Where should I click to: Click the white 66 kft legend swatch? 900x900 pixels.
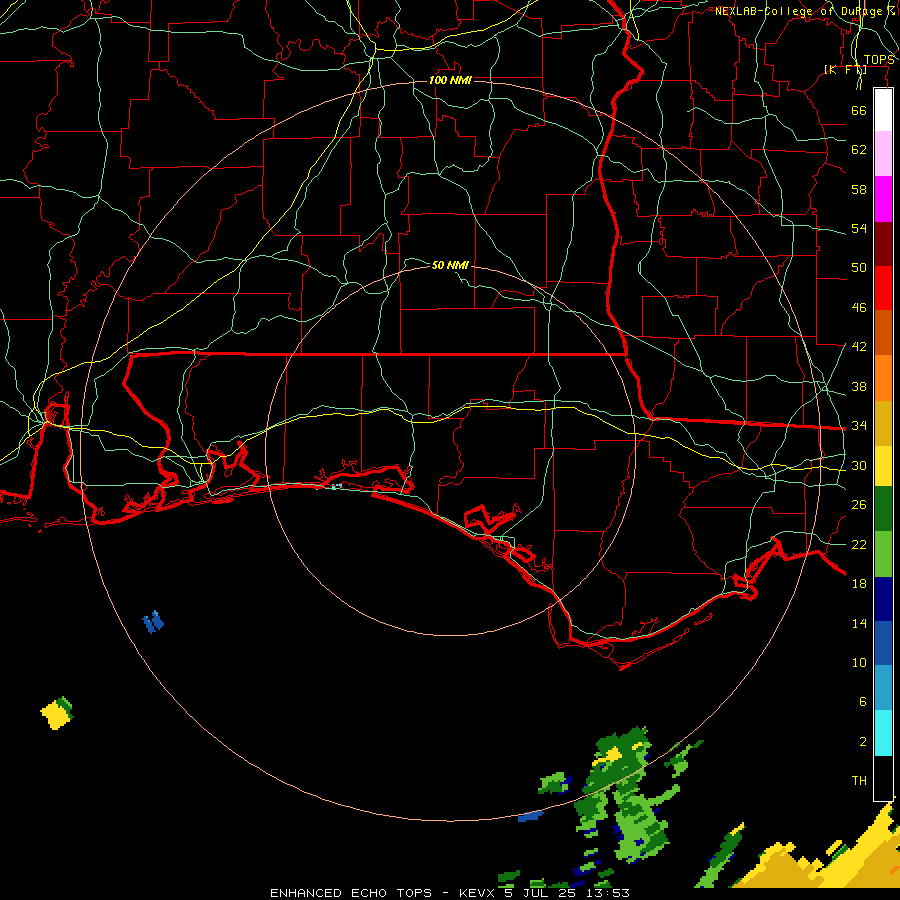point(883,110)
